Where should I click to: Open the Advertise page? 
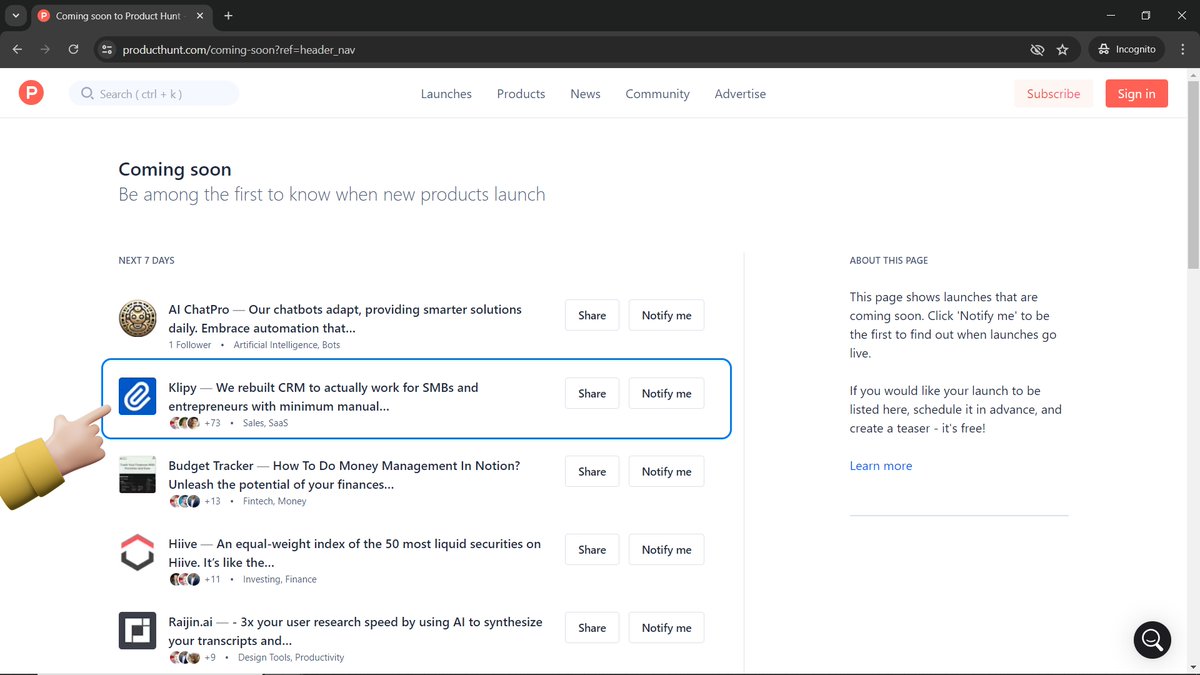tap(740, 94)
